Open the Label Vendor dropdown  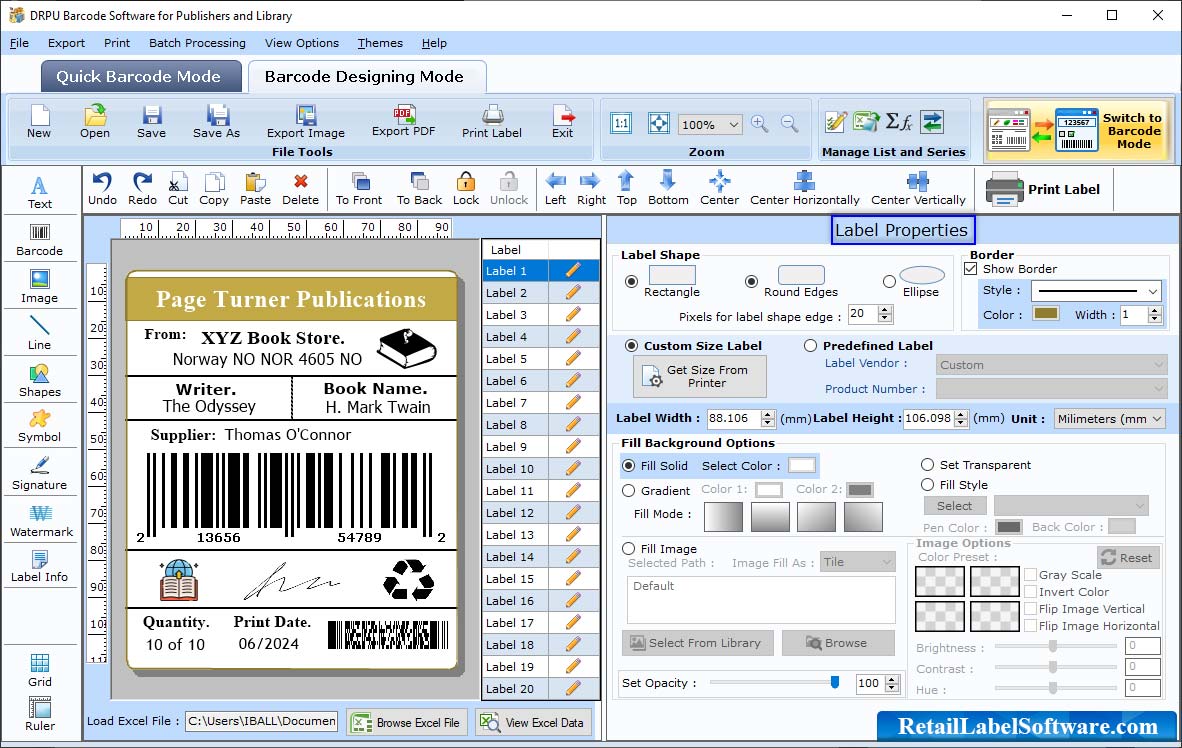1052,365
